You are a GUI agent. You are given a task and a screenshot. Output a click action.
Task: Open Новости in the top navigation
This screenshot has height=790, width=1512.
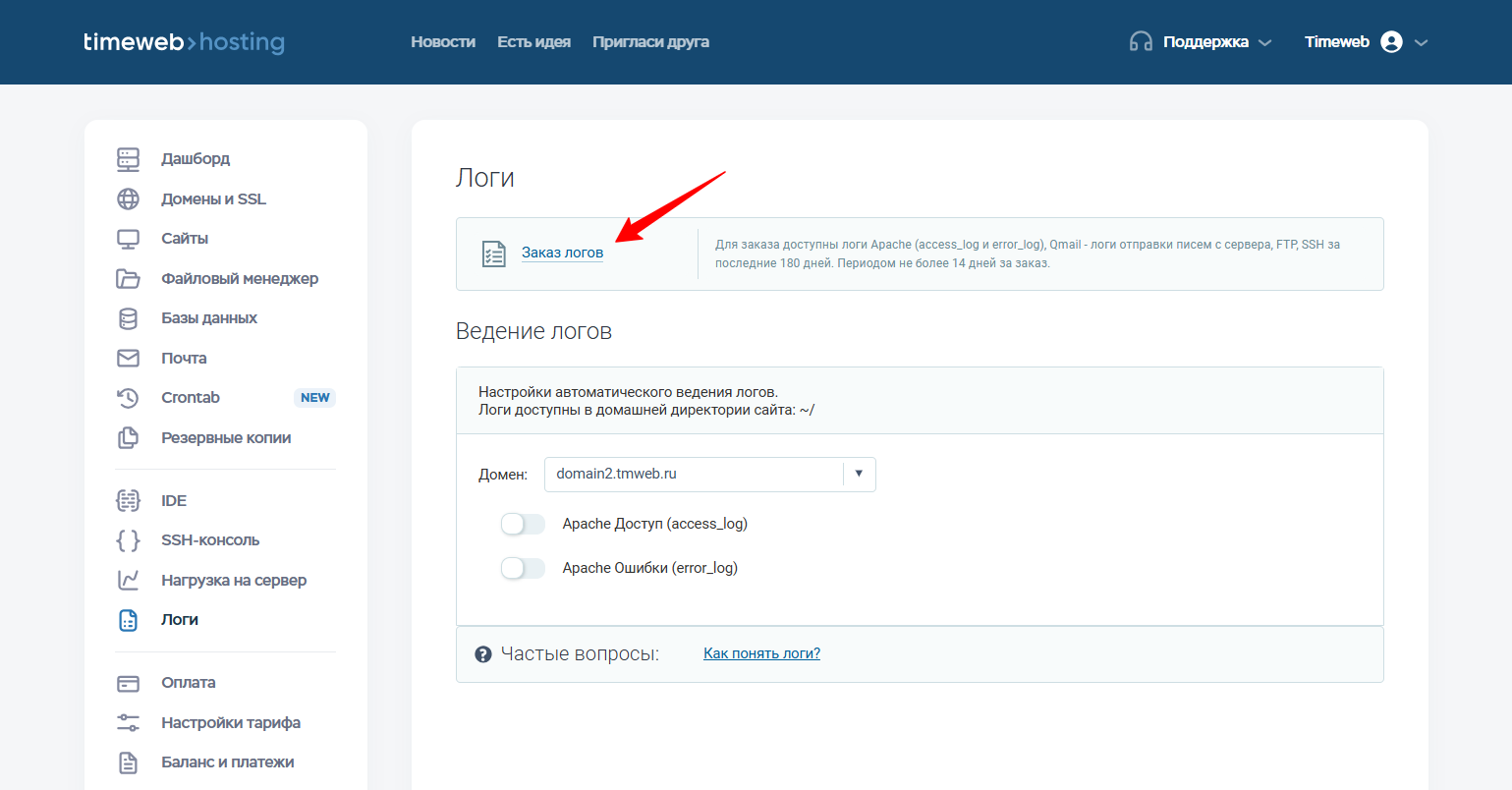[x=443, y=42]
